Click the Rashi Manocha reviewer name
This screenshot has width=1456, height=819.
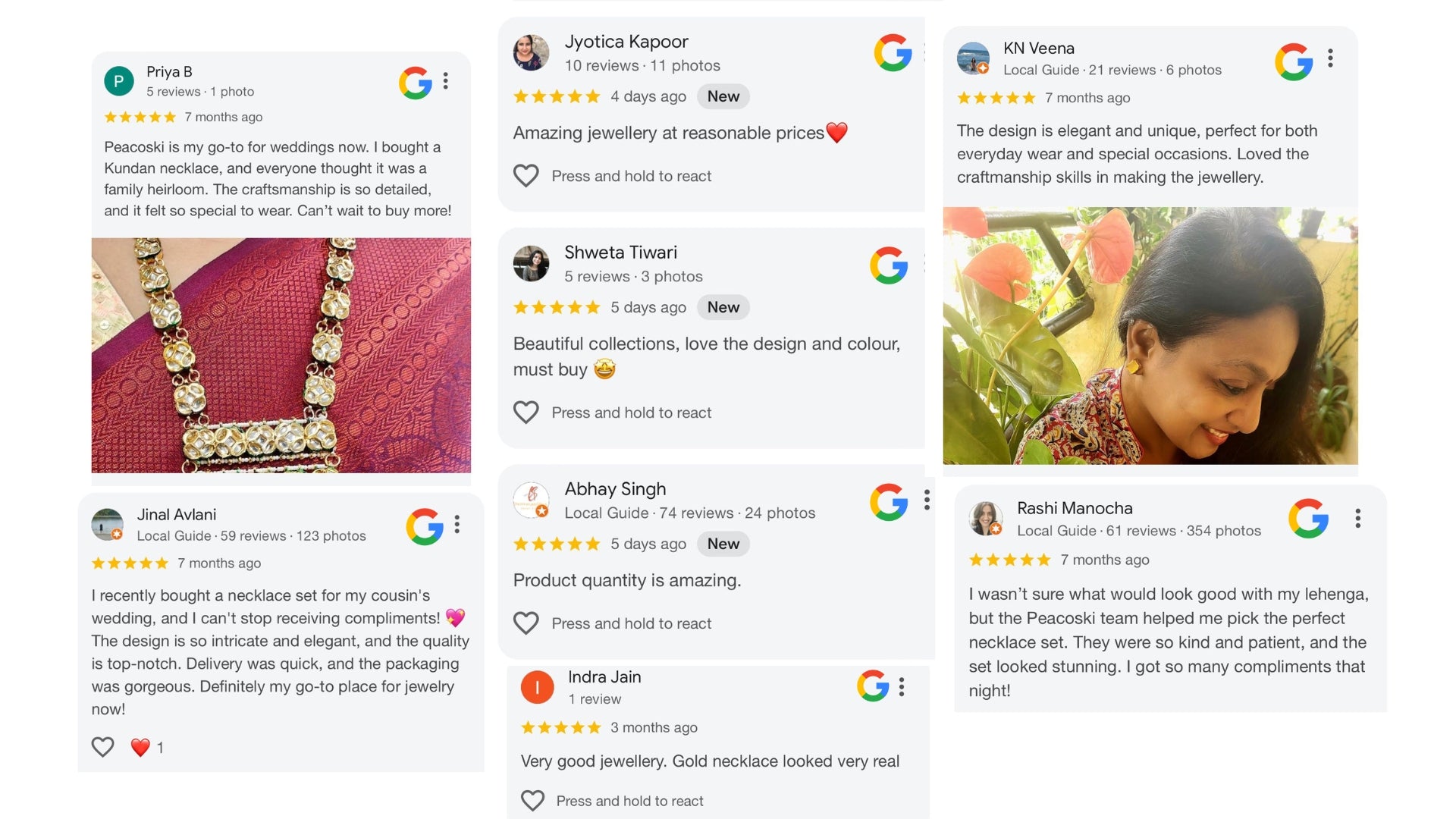tap(1075, 508)
